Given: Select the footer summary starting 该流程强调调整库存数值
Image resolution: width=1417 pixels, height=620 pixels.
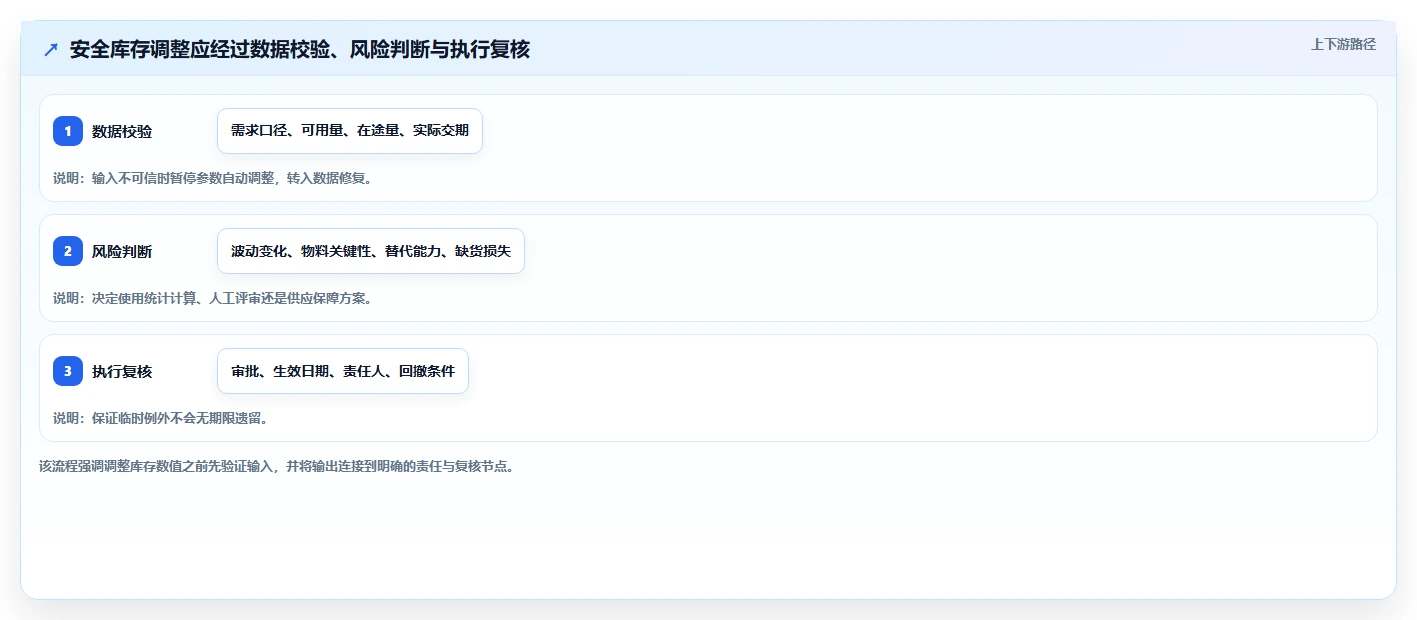Looking at the screenshot, I should (277, 466).
